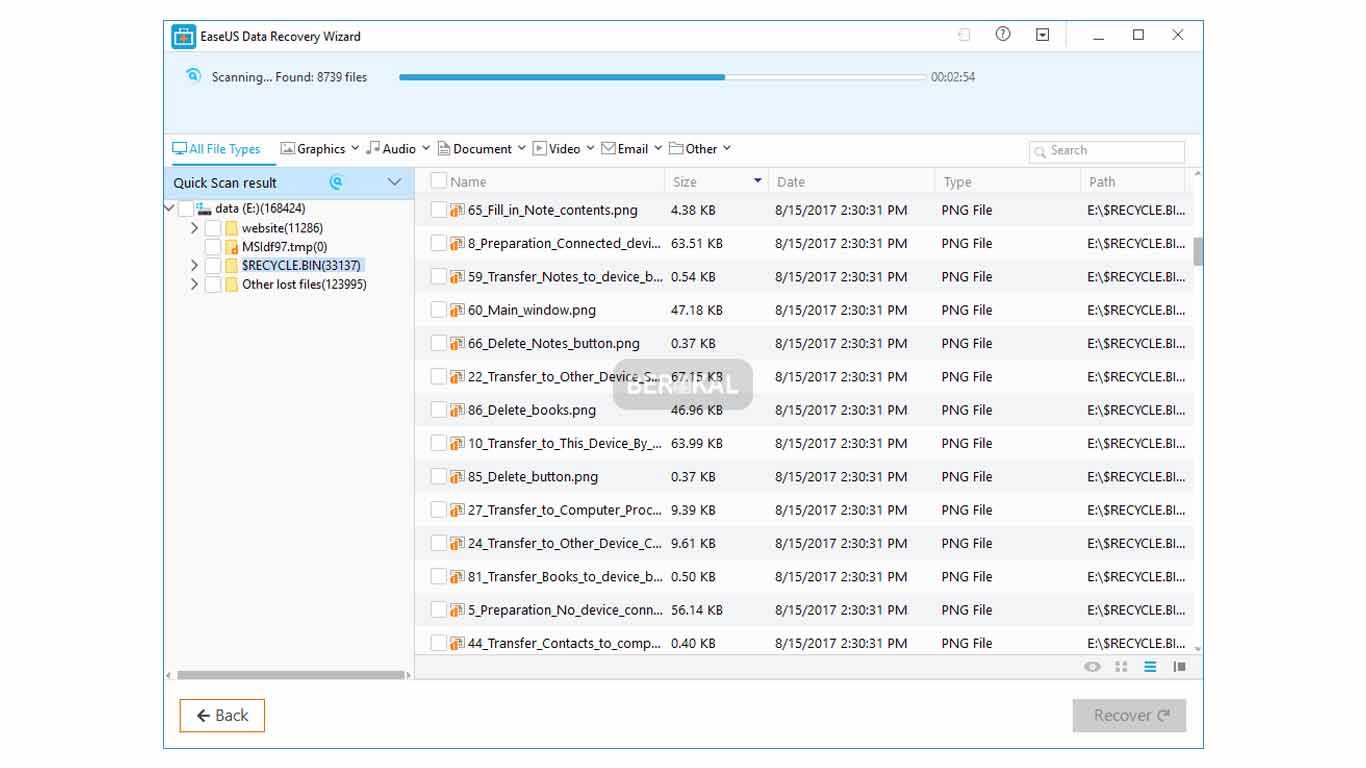
Task: Click the PNG icon of 86_Delete_books.png
Action: tap(457, 410)
